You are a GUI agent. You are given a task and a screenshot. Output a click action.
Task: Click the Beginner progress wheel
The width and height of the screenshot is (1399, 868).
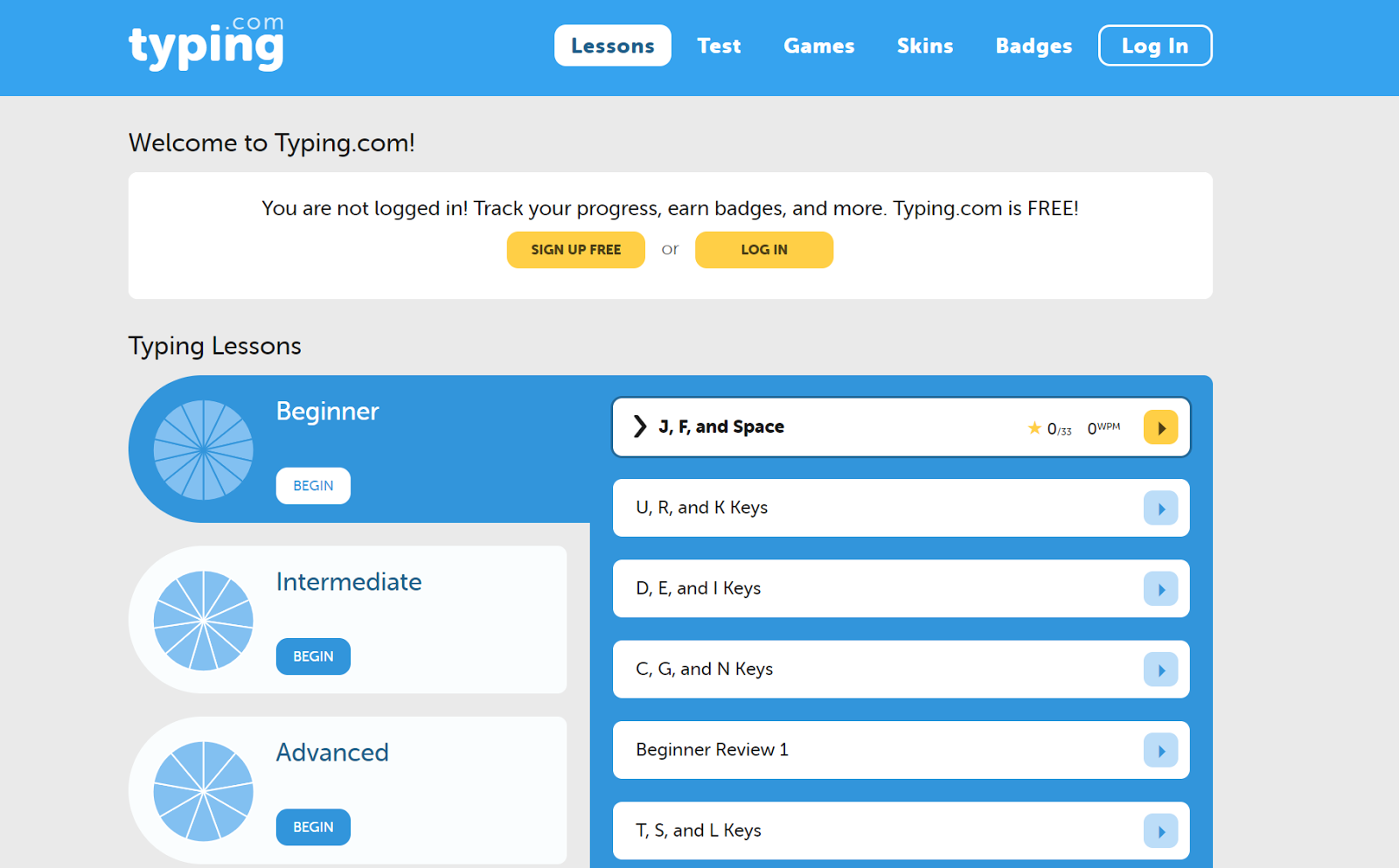pos(204,450)
